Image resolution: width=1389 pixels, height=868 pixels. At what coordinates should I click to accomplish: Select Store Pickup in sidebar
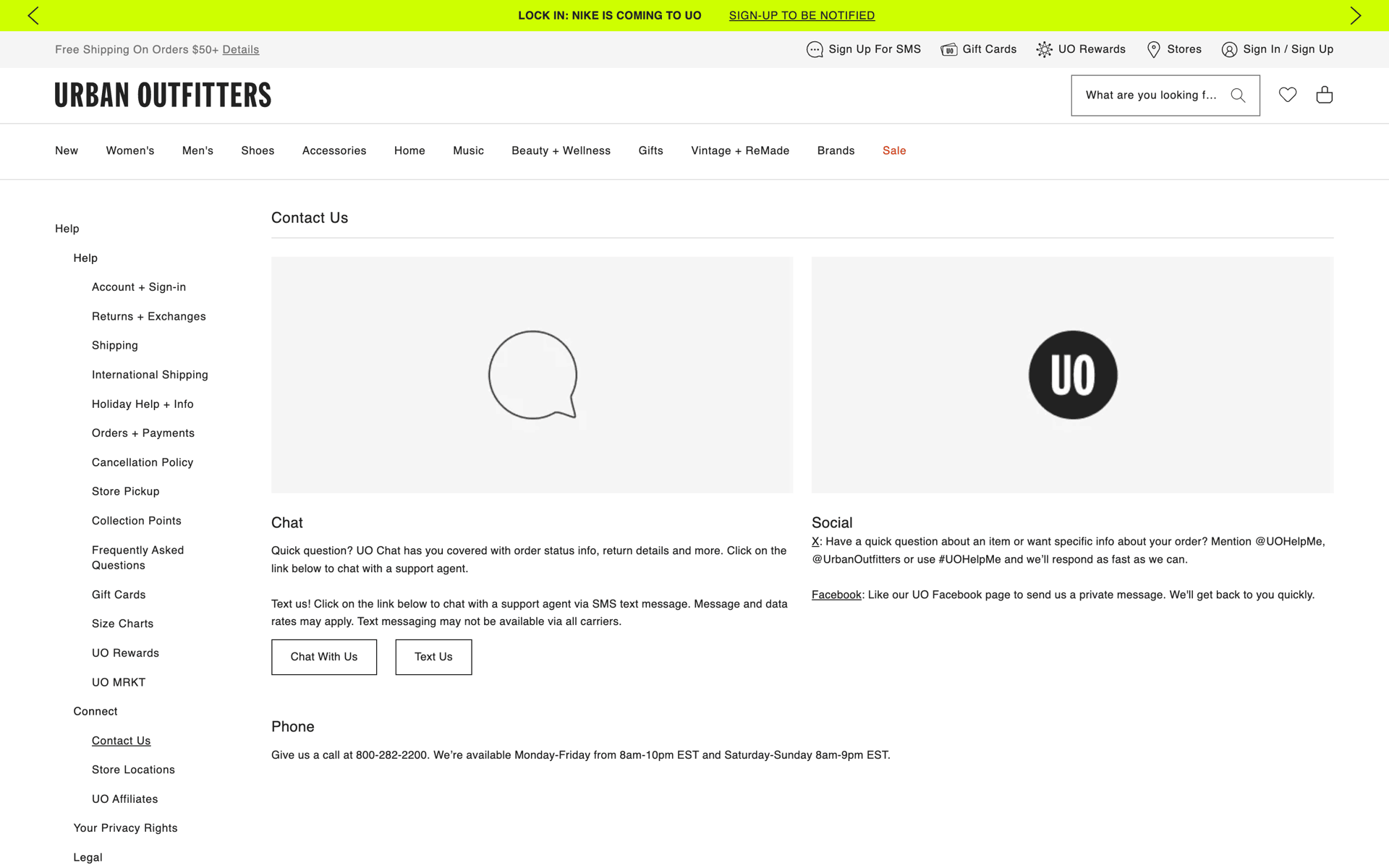[125, 491]
